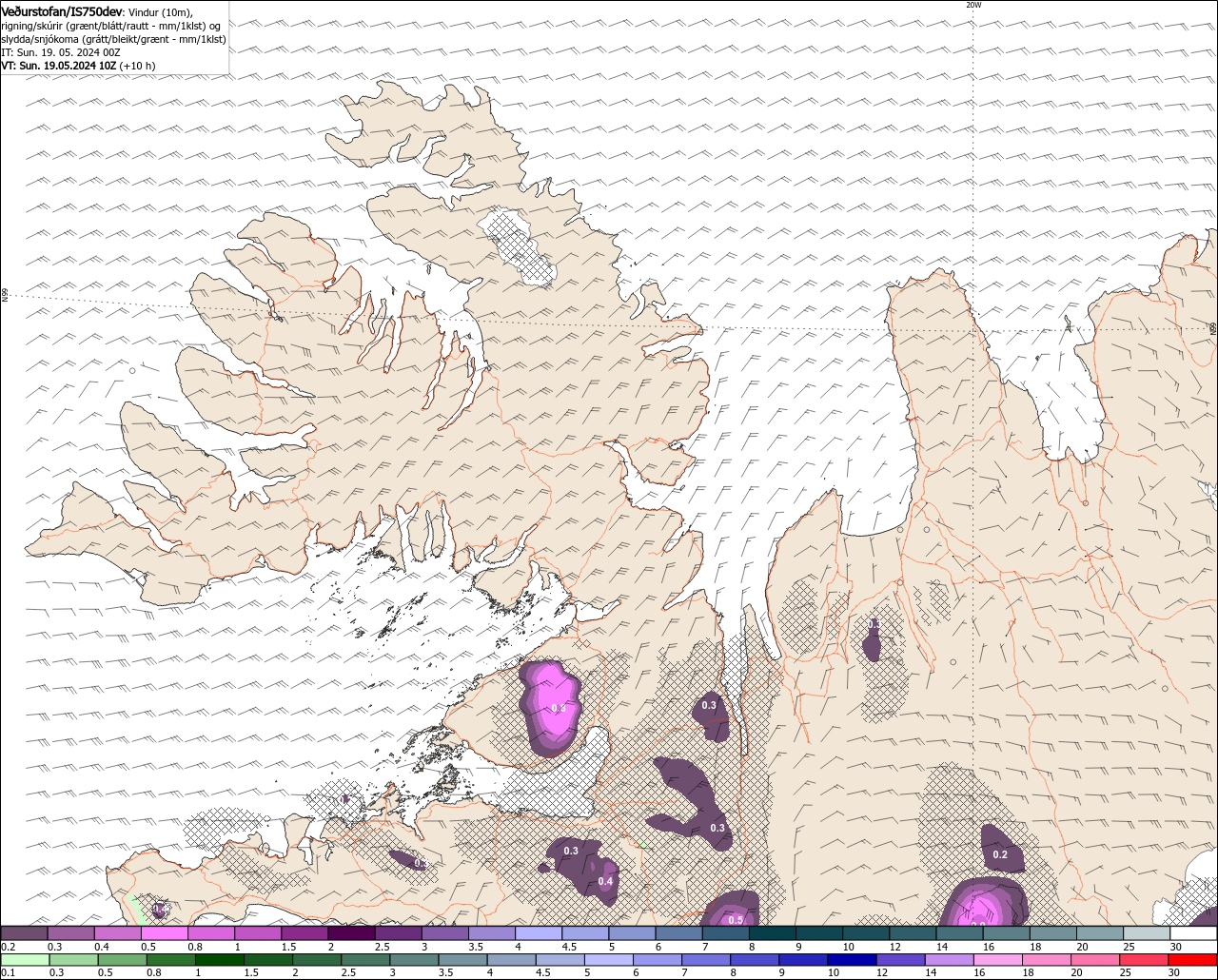Click the 0.1 label in green legend row
This screenshot has height=980, width=1218.
(x=8, y=972)
